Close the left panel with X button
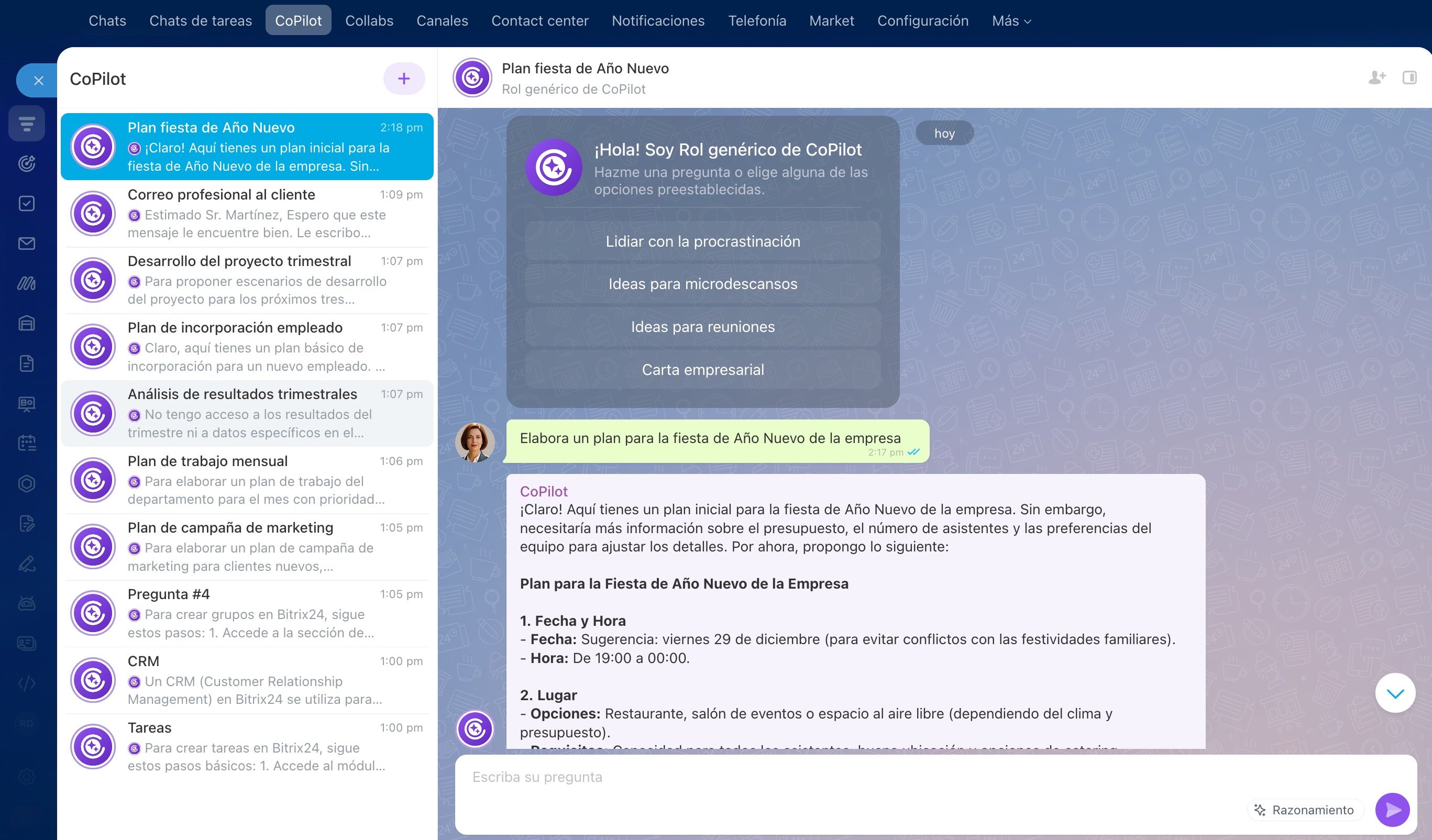1432x840 pixels. tap(38, 81)
